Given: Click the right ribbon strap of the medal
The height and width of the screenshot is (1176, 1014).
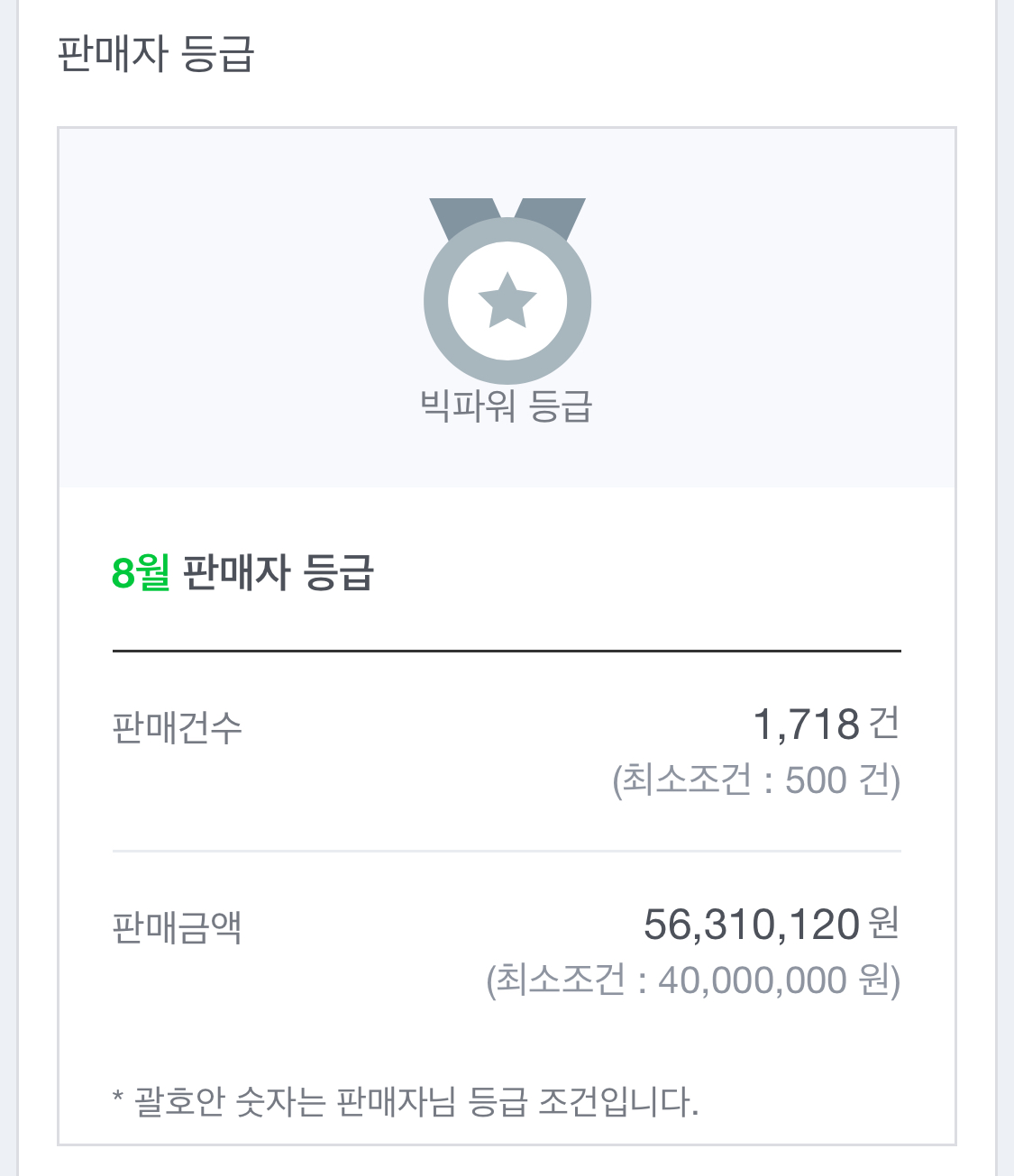Looking at the screenshot, I should tap(553, 214).
